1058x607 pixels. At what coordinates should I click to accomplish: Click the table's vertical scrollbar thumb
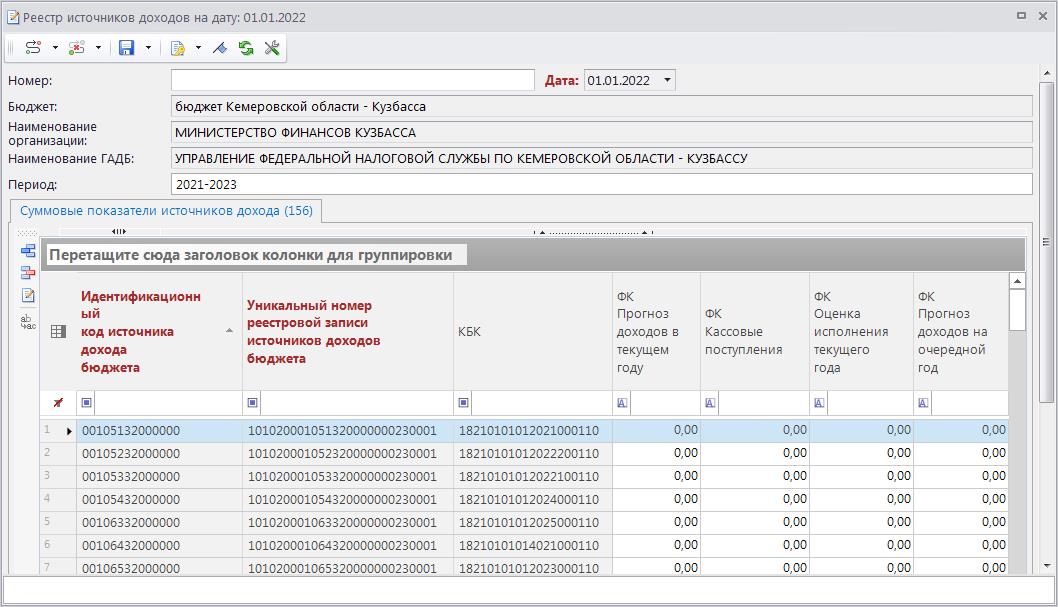1017,310
